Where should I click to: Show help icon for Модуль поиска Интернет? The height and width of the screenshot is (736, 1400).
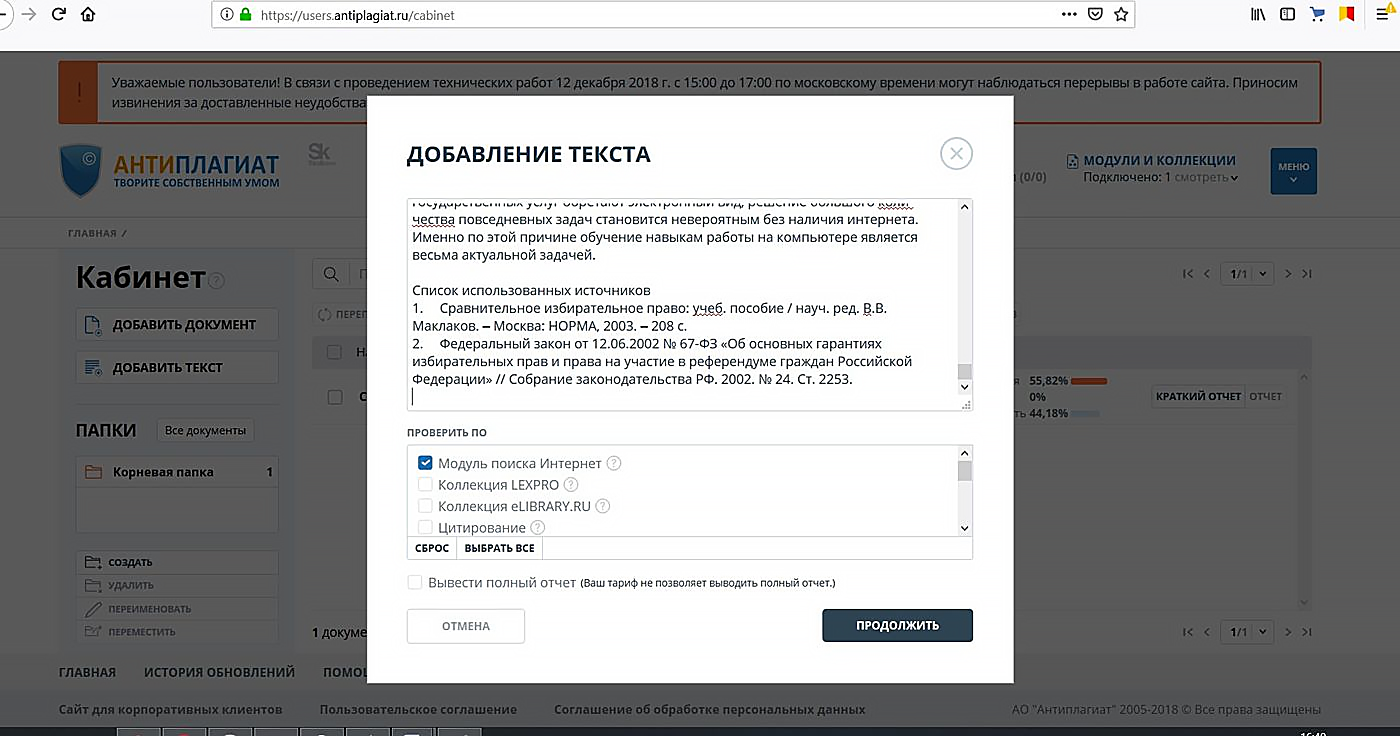tap(614, 463)
